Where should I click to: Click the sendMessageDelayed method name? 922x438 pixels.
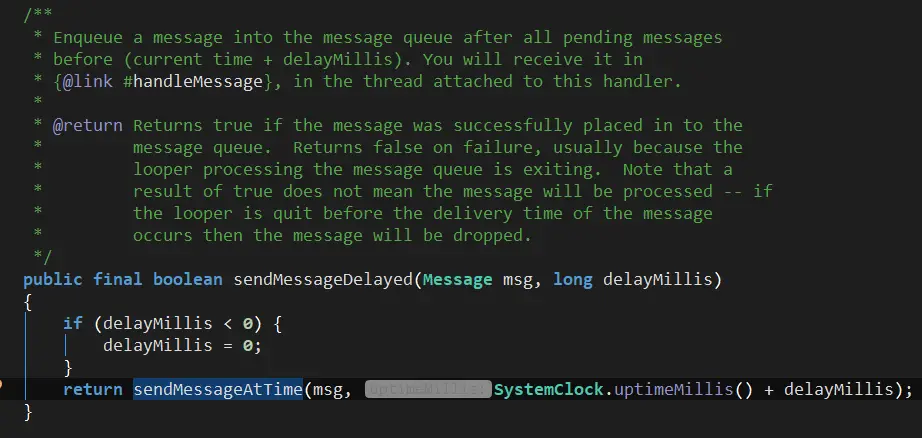tap(323, 279)
